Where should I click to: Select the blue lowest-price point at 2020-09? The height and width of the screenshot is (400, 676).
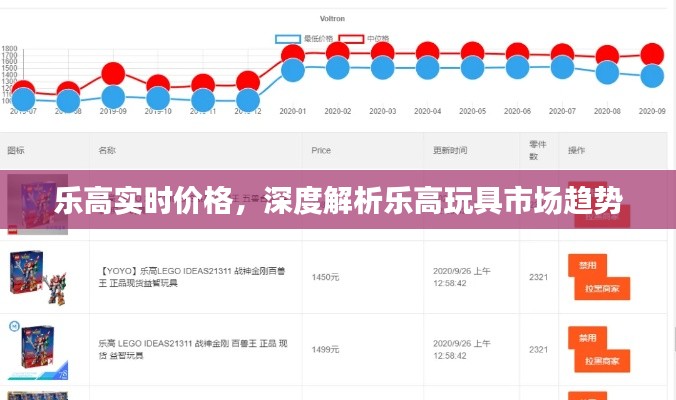[x=652, y=76]
